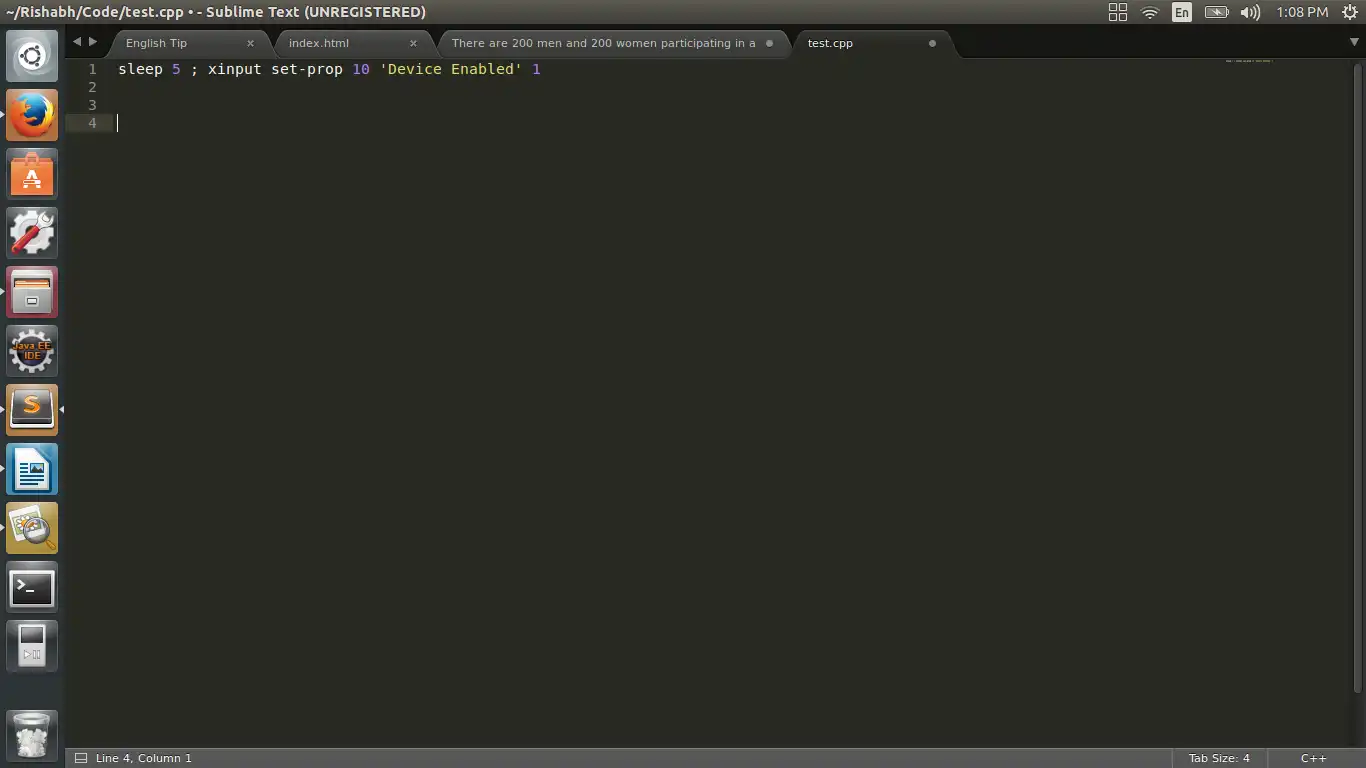Viewport: 1366px width, 768px height.
Task: Click the unsaved dot on test.cpp tab
Action: [x=932, y=43]
